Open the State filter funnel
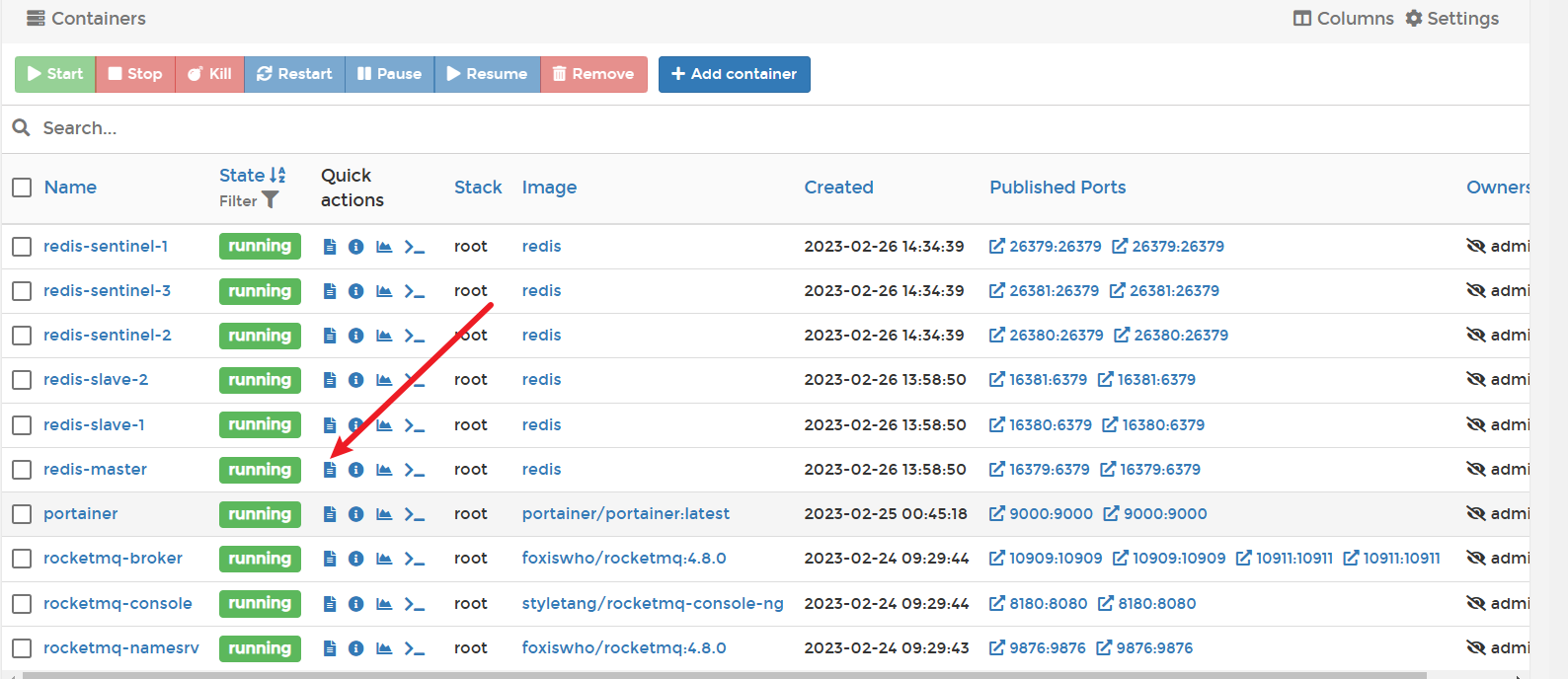Screen dimensions: 1568x679 point(270,200)
